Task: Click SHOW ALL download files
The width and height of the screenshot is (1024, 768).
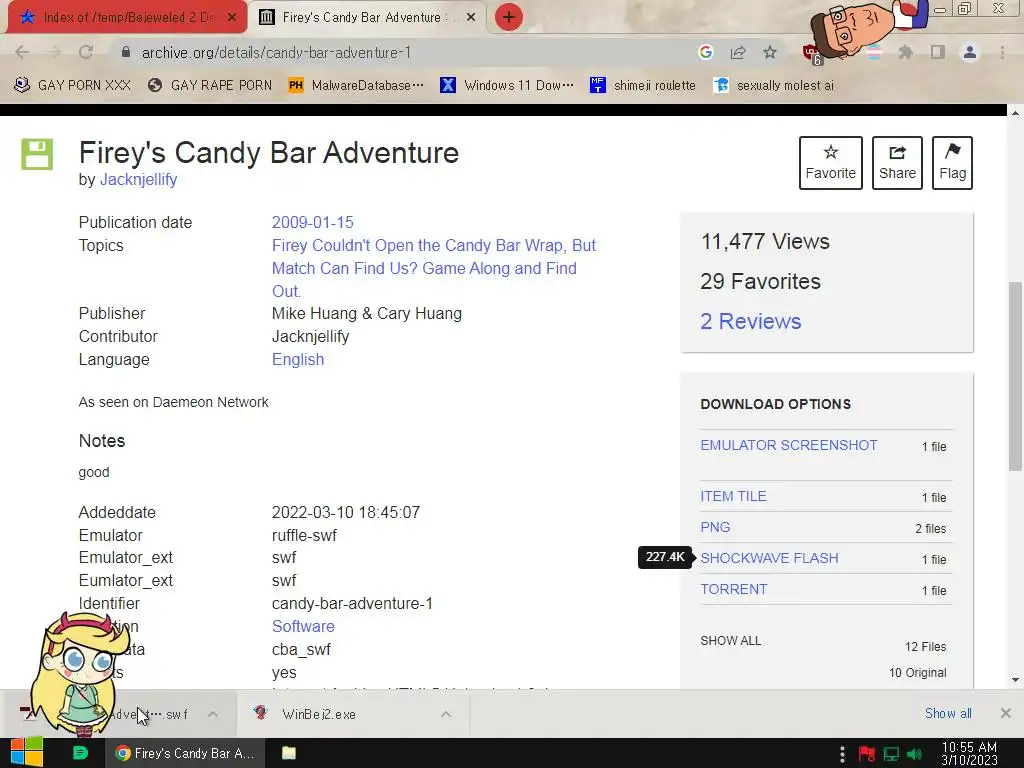Action: (731, 641)
